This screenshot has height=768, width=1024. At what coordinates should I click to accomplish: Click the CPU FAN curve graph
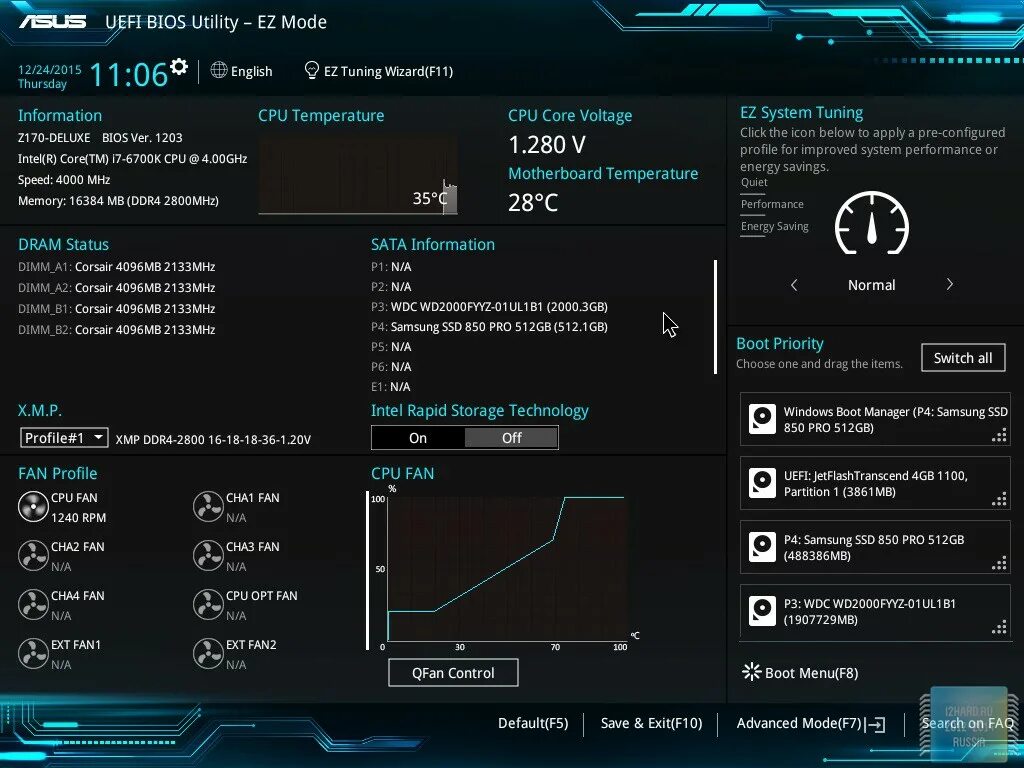[507, 568]
